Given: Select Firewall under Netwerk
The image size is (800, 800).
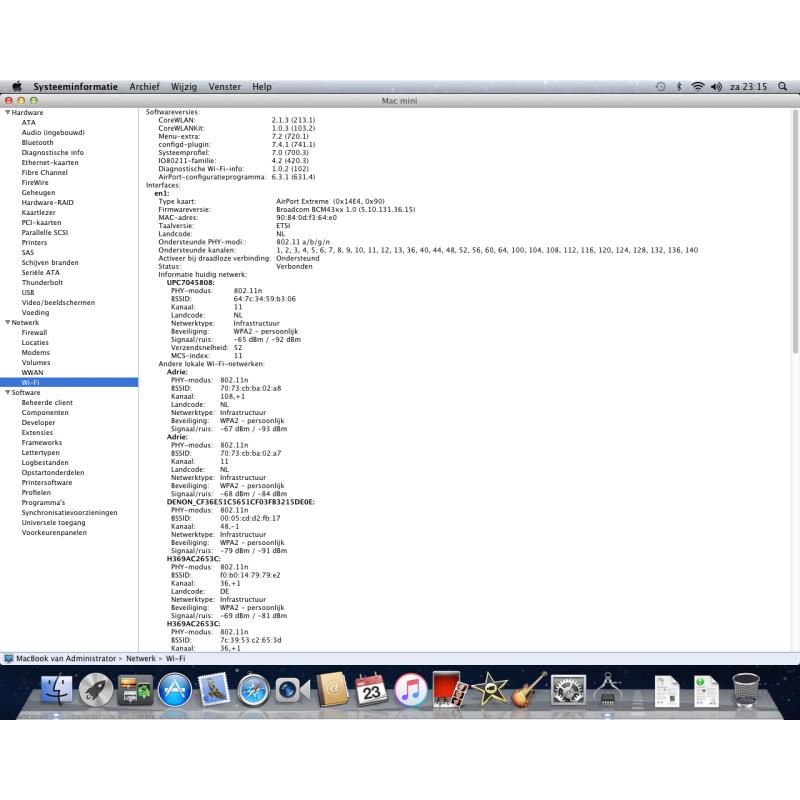Looking at the screenshot, I should point(34,333).
